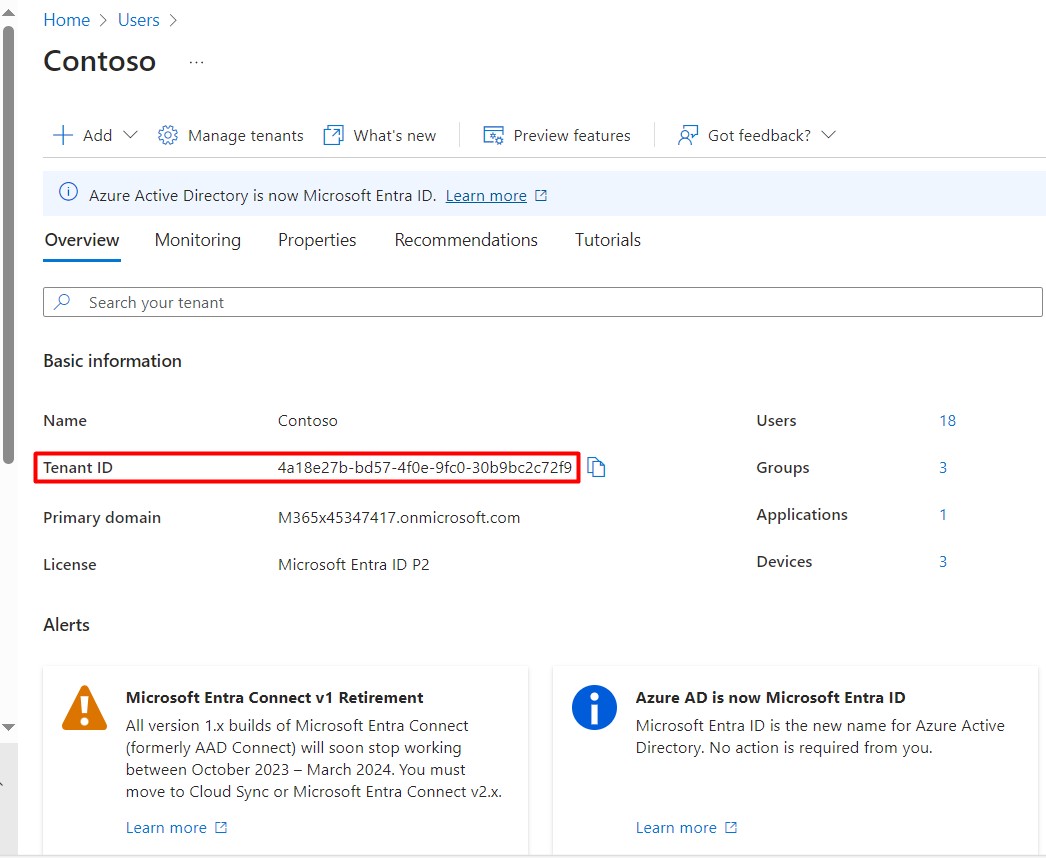The width and height of the screenshot is (1046, 858).
Task: Click the Alerts section heading
Action: [66, 625]
